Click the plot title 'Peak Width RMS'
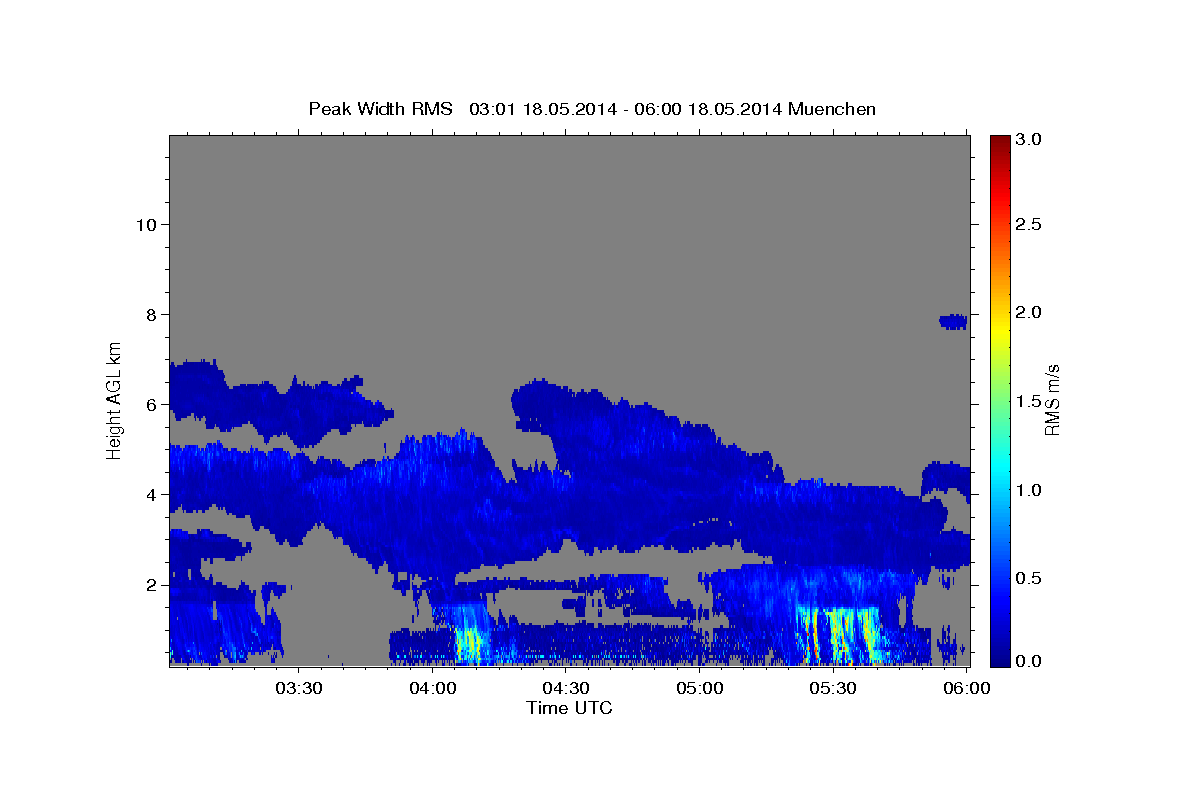Image resolution: width=1200 pixels, height=800 pixels. [x=380, y=109]
